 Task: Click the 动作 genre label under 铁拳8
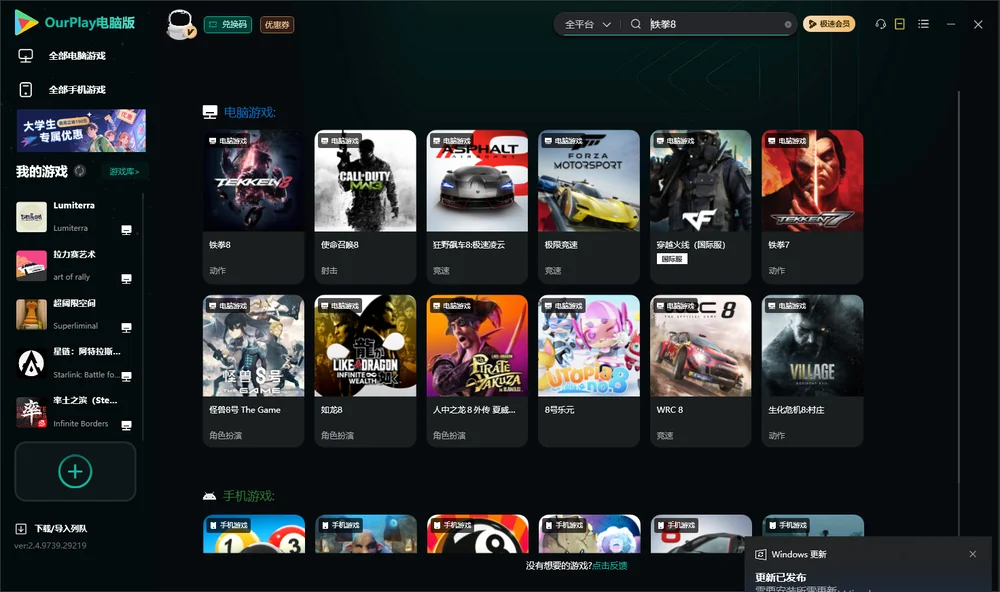click(217, 271)
